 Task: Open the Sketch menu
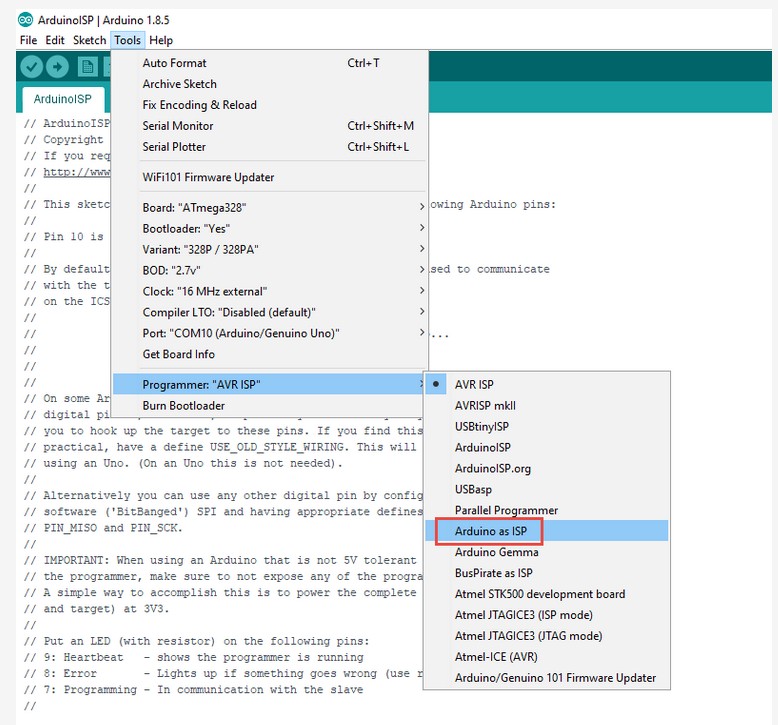tap(89, 40)
